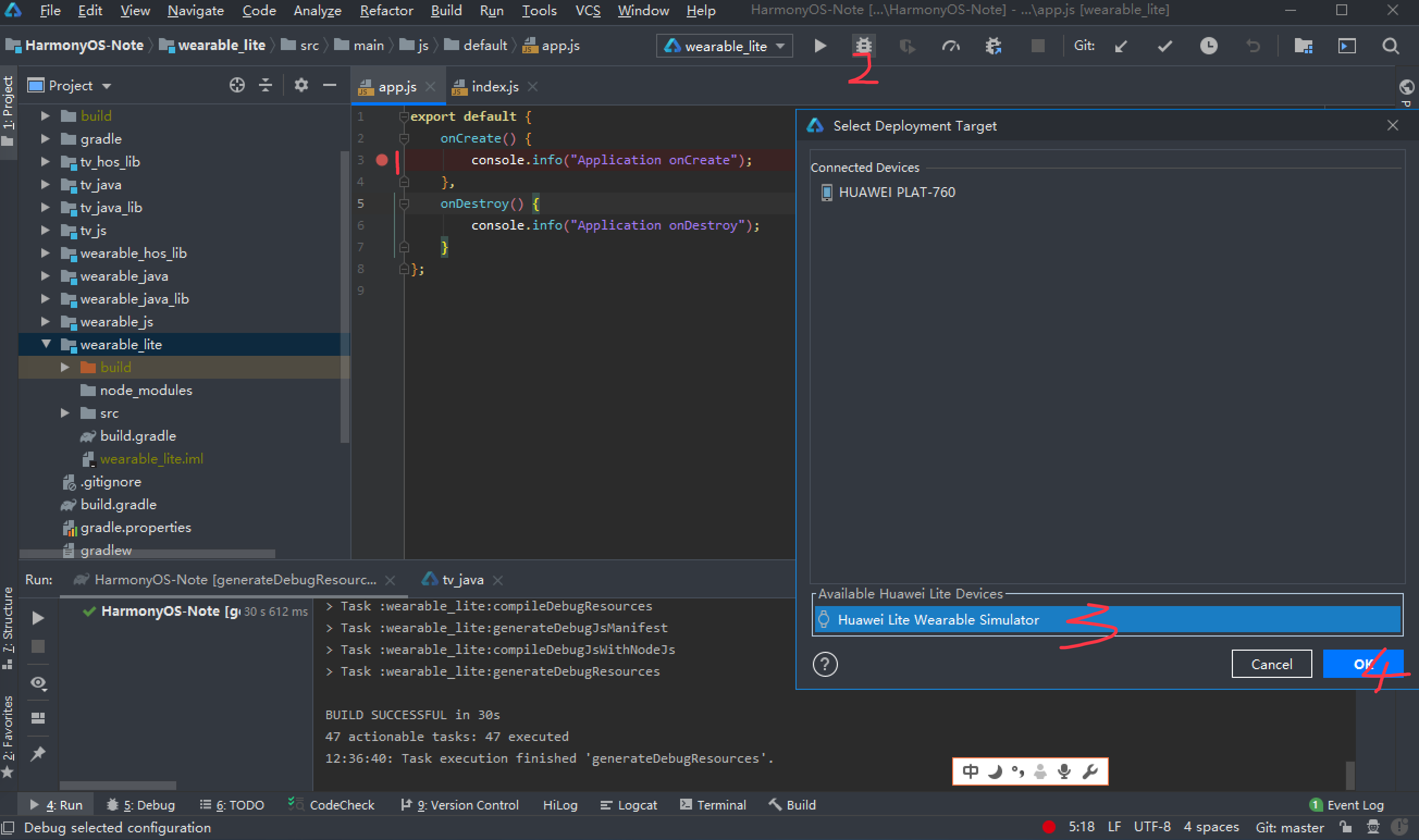
Task: Stop the running process with the square icon
Action: tap(1037, 46)
